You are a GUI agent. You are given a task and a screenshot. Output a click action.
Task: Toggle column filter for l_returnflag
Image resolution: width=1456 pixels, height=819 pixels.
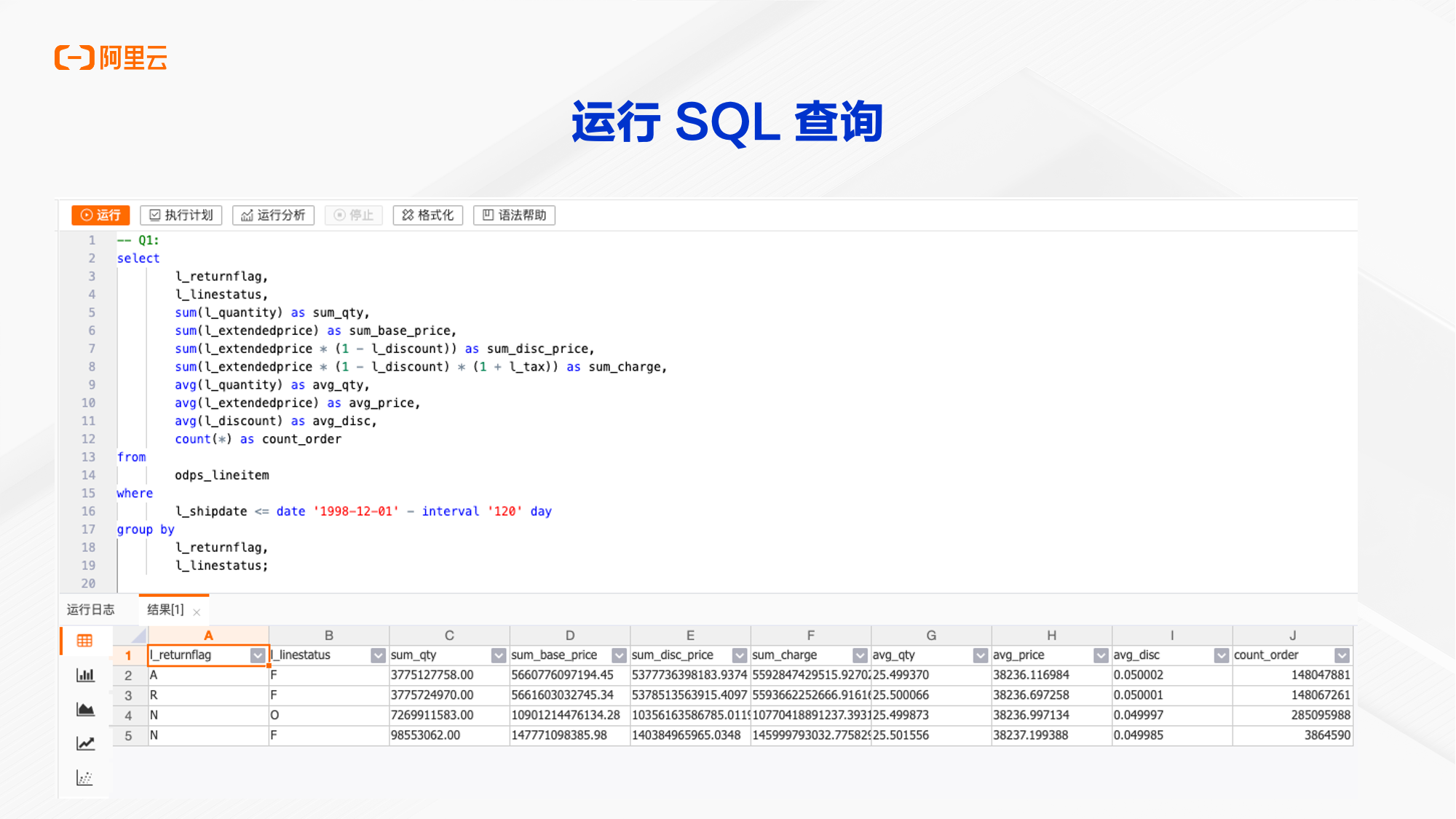pyautogui.click(x=259, y=656)
